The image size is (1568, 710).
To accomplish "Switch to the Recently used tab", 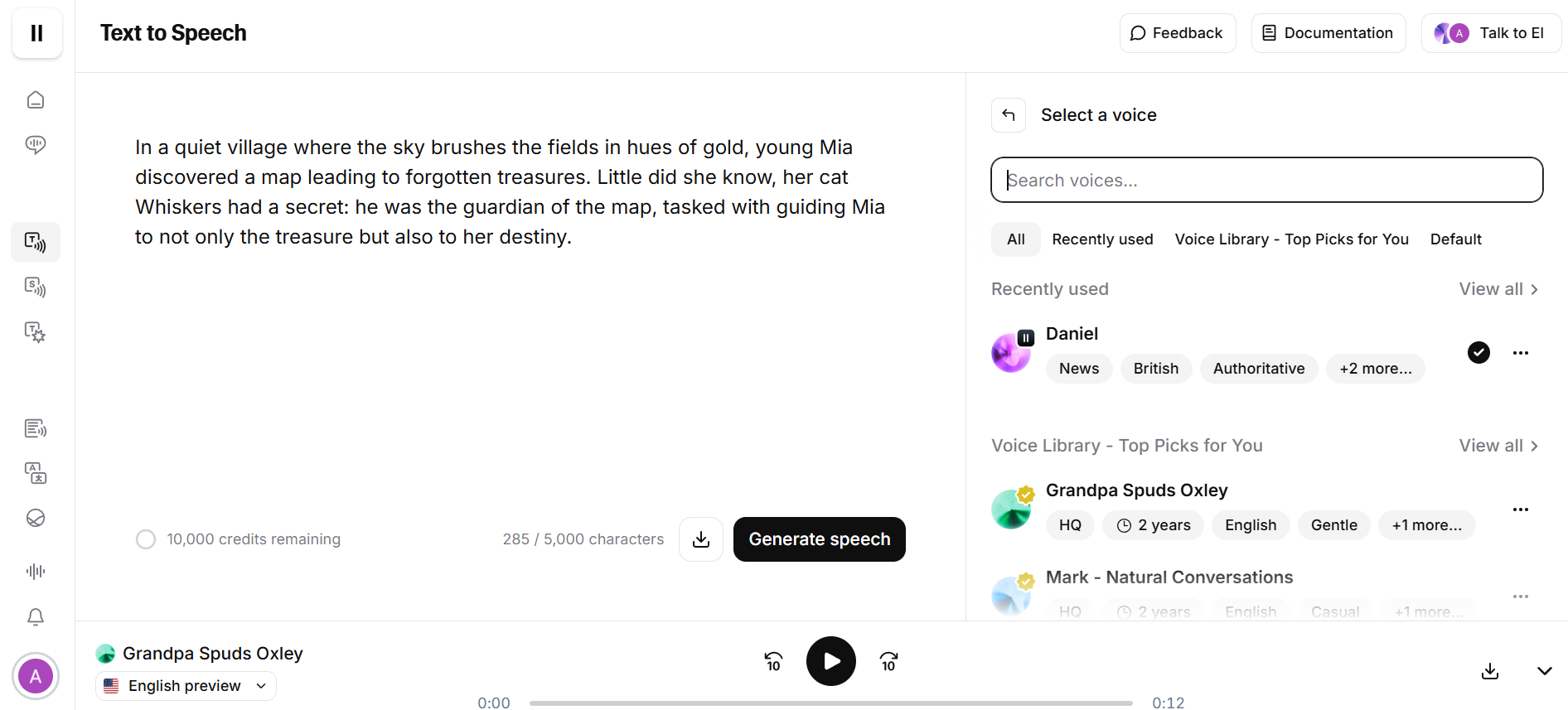I will pos(1102,239).
